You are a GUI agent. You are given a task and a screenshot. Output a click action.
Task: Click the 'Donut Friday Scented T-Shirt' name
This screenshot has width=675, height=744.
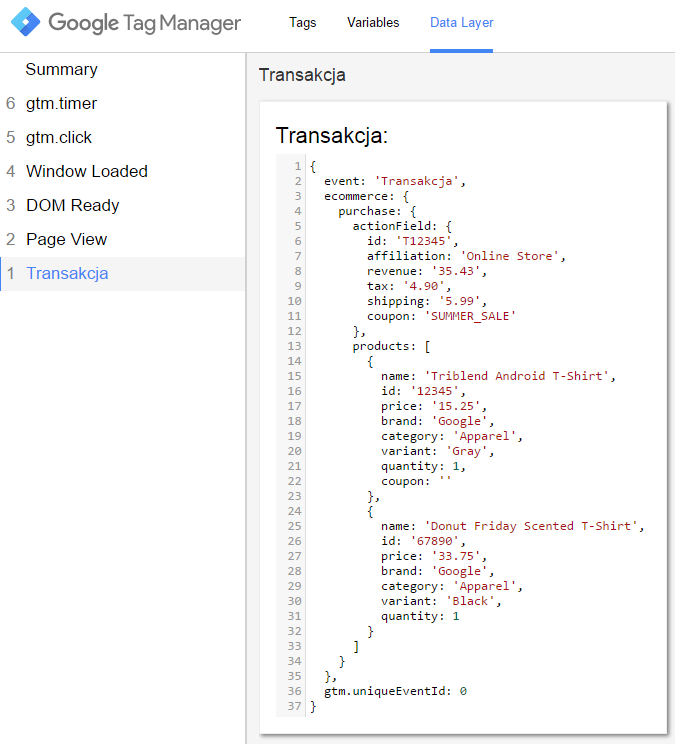point(533,526)
